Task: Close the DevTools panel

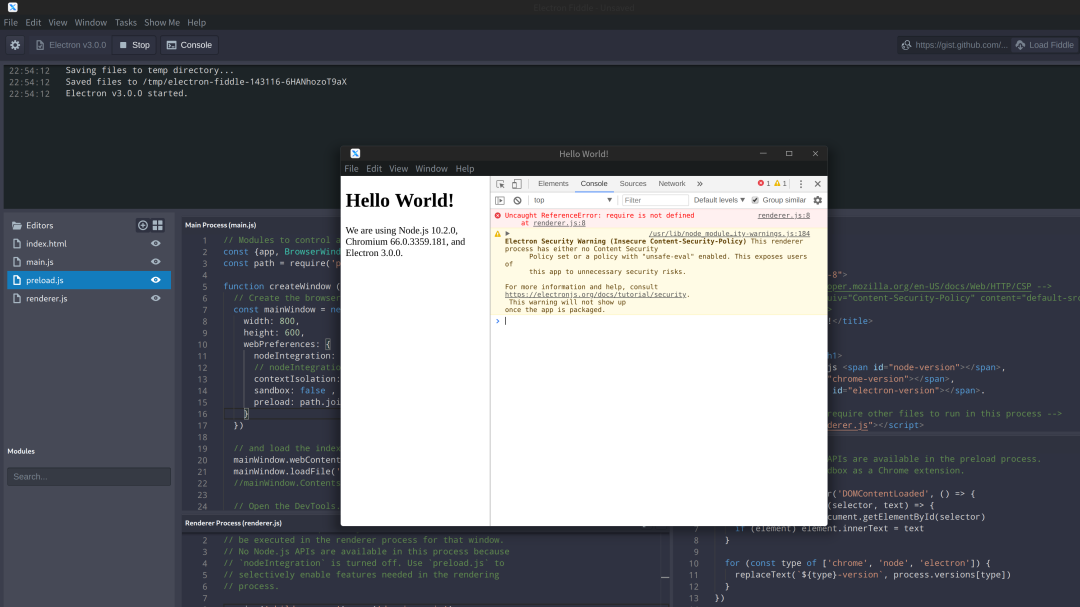Action: coord(818,184)
